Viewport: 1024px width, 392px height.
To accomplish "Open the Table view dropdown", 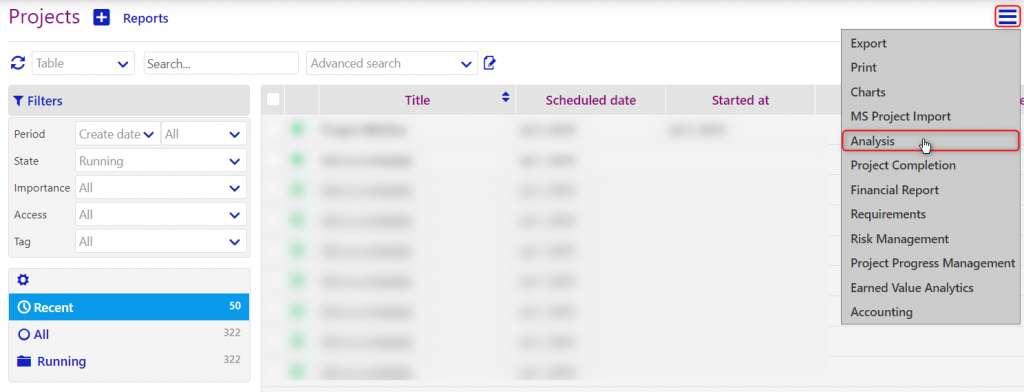I will click(x=83, y=63).
